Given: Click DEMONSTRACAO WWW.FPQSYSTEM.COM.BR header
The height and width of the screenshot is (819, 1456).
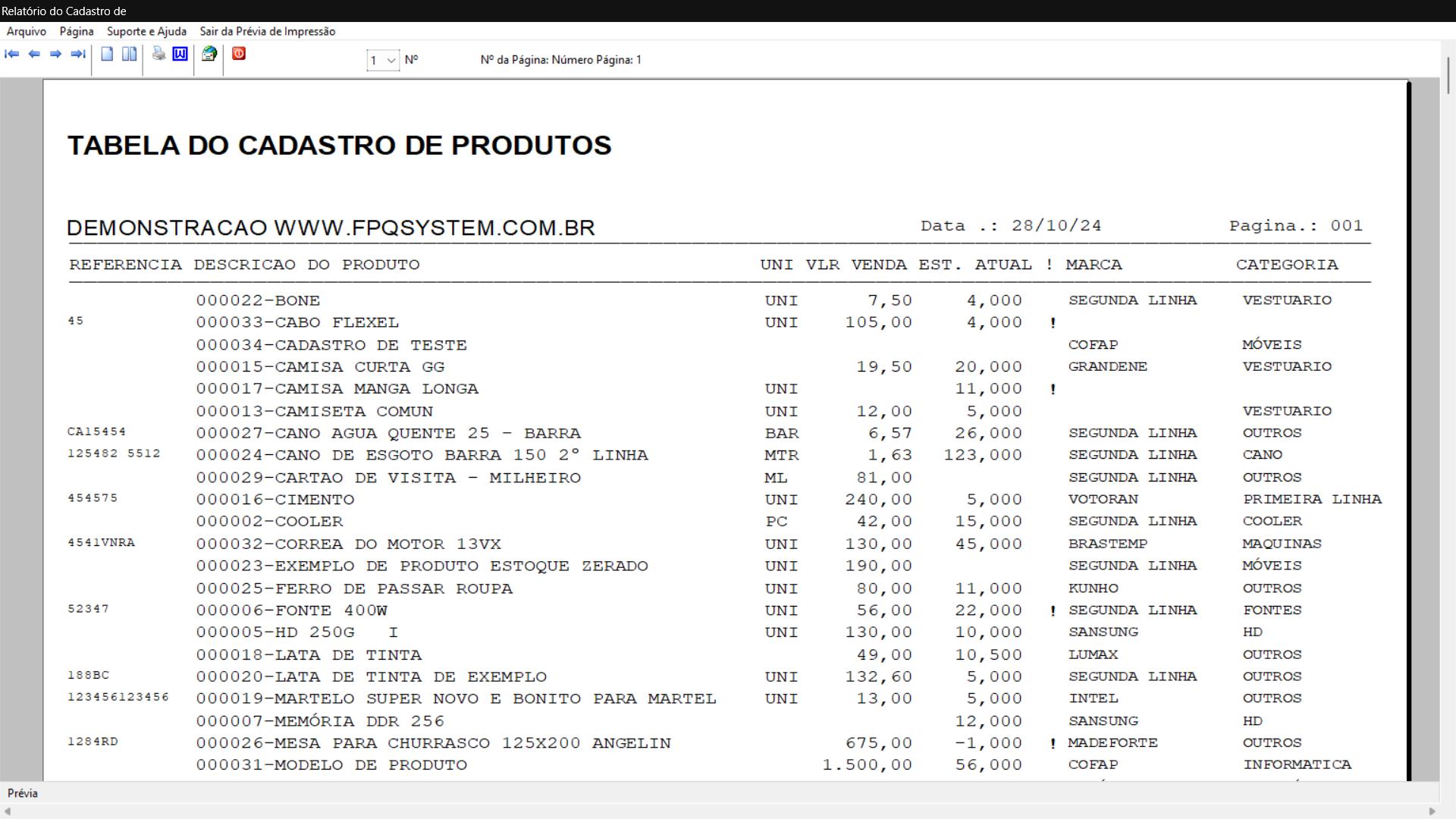Looking at the screenshot, I should pyautogui.click(x=331, y=227).
